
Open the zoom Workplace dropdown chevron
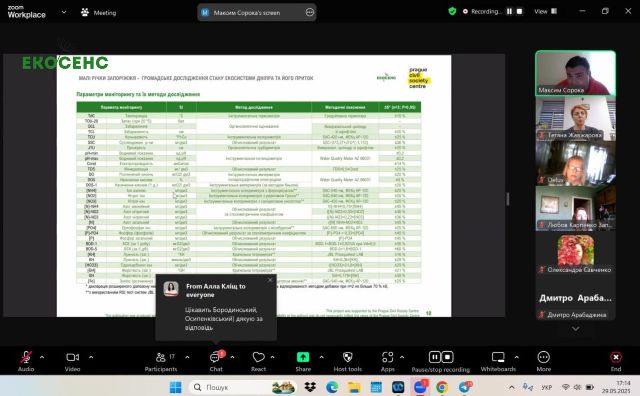click(x=64, y=12)
